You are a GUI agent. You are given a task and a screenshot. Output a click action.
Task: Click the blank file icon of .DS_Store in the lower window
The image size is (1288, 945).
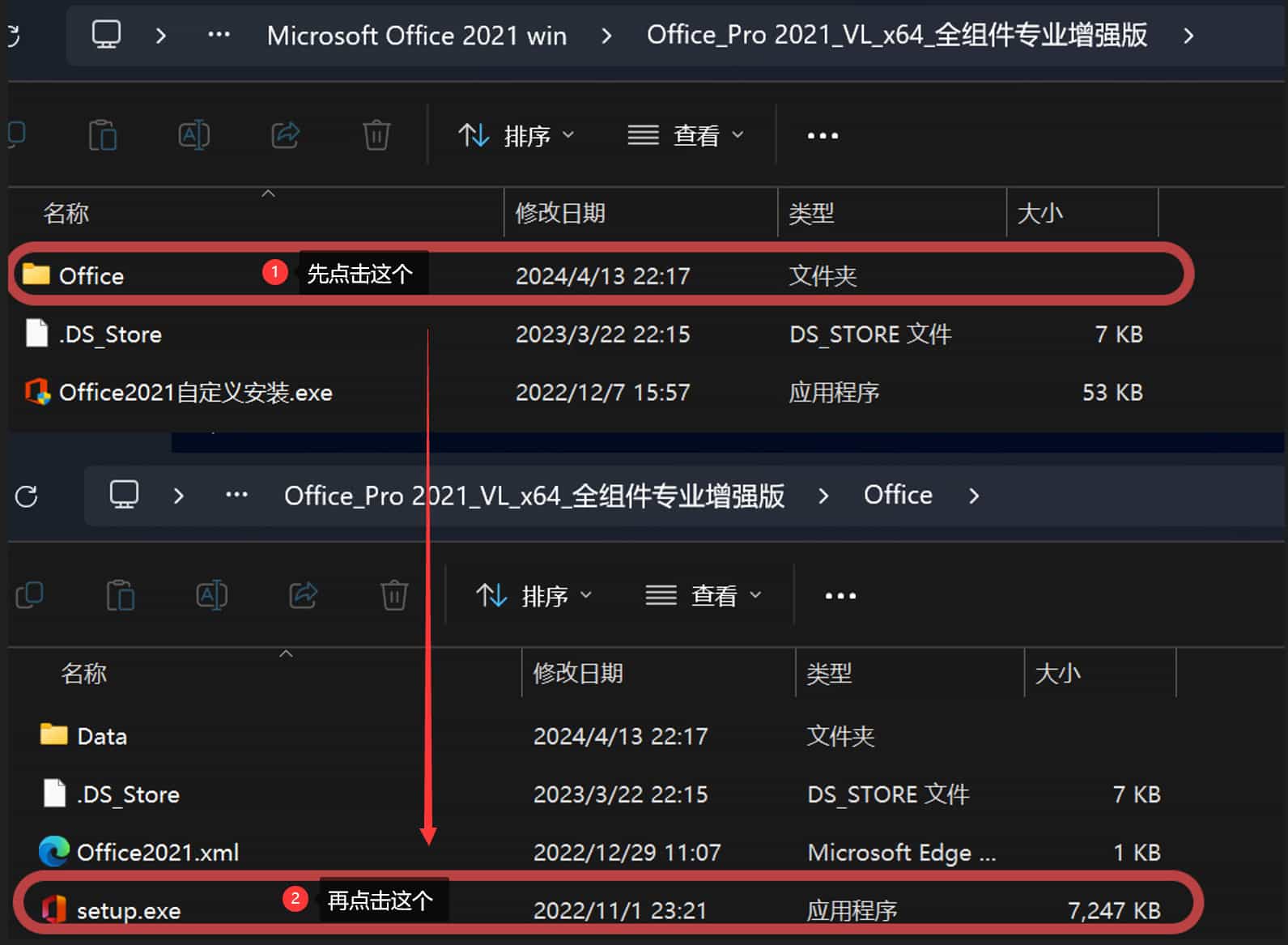pos(54,793)
